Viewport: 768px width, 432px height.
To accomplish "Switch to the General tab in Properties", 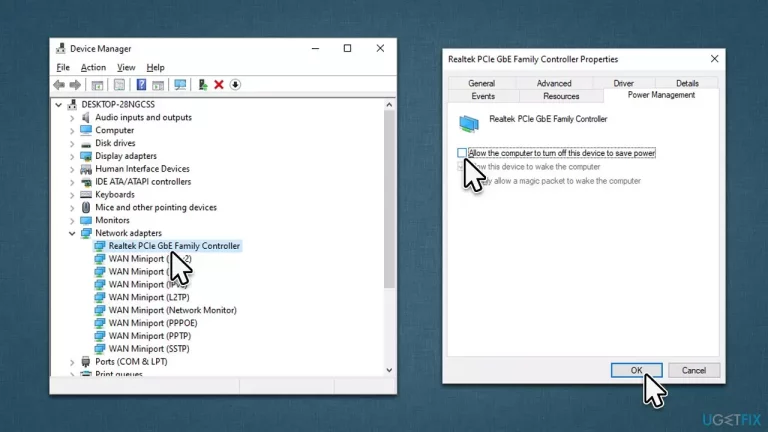I will point(481,83).
